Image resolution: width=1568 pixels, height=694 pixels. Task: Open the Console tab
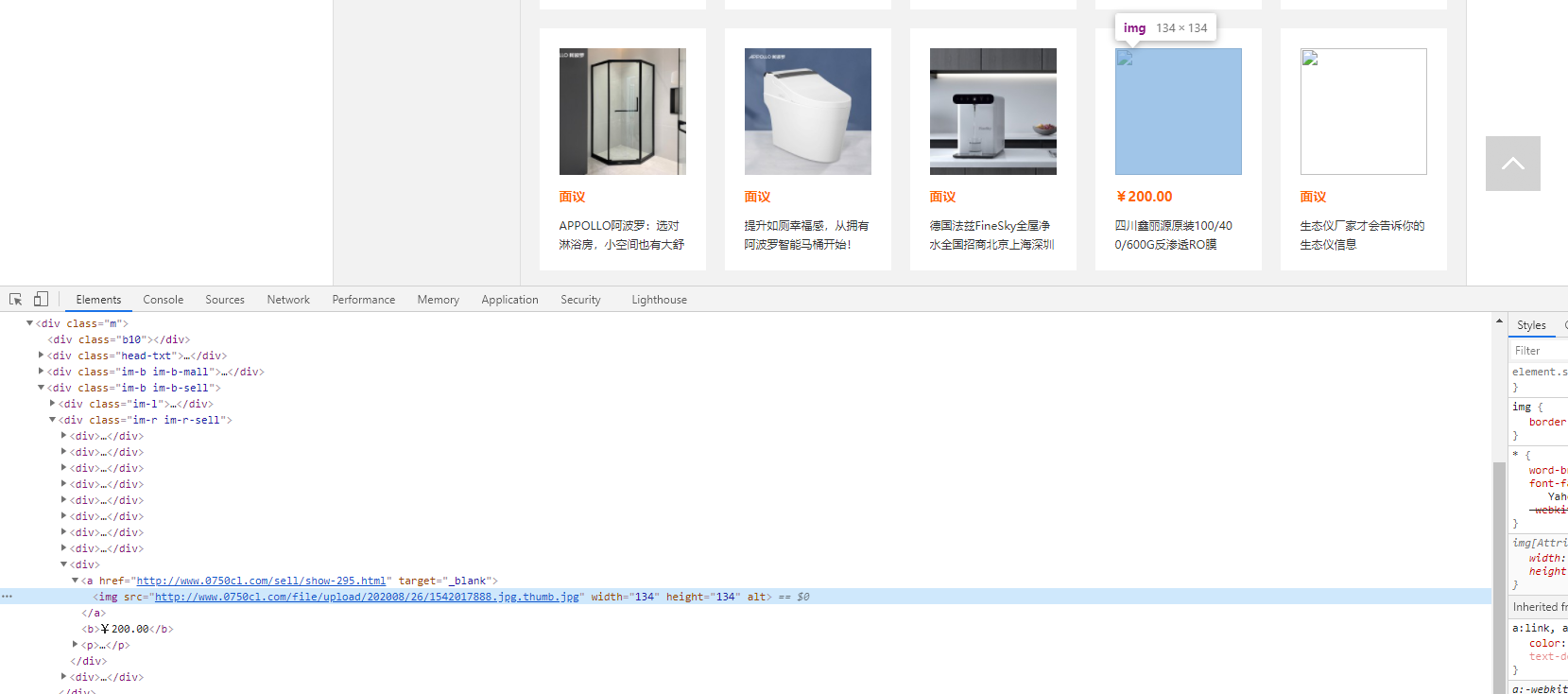point(163,300)
